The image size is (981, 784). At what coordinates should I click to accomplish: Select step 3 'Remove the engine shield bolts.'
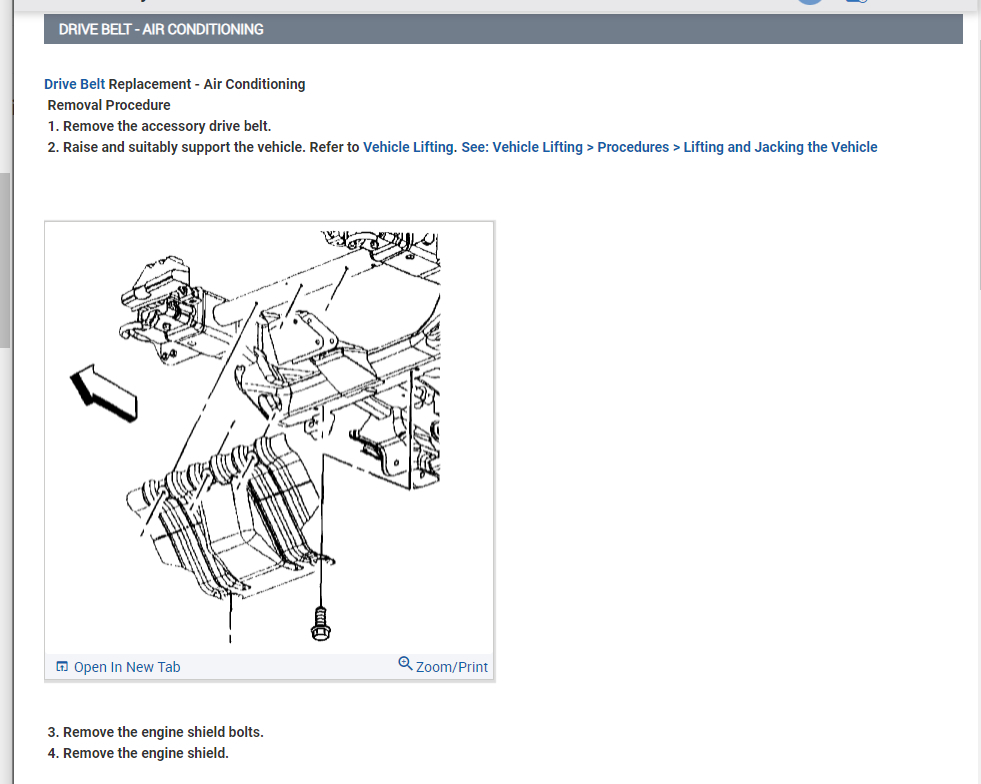(156, 732)
